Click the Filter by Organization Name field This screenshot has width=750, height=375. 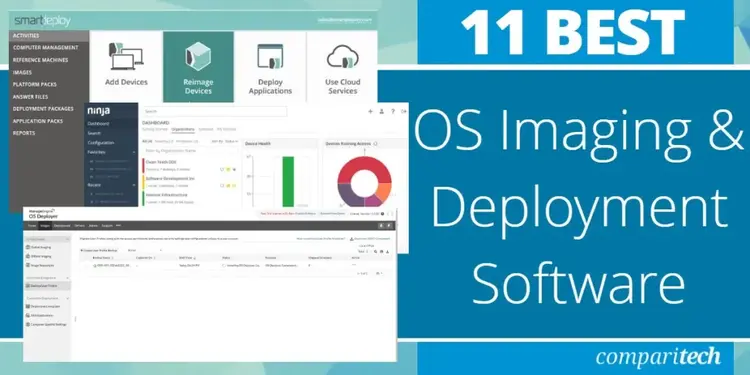tap(190, 151)
